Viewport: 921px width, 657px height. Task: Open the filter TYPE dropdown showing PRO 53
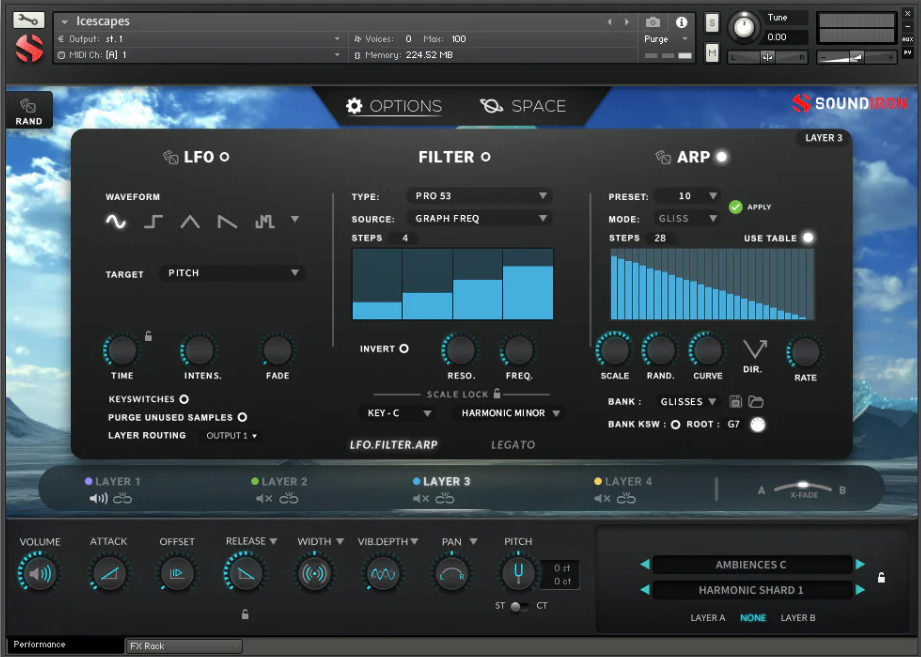point(479,196)
